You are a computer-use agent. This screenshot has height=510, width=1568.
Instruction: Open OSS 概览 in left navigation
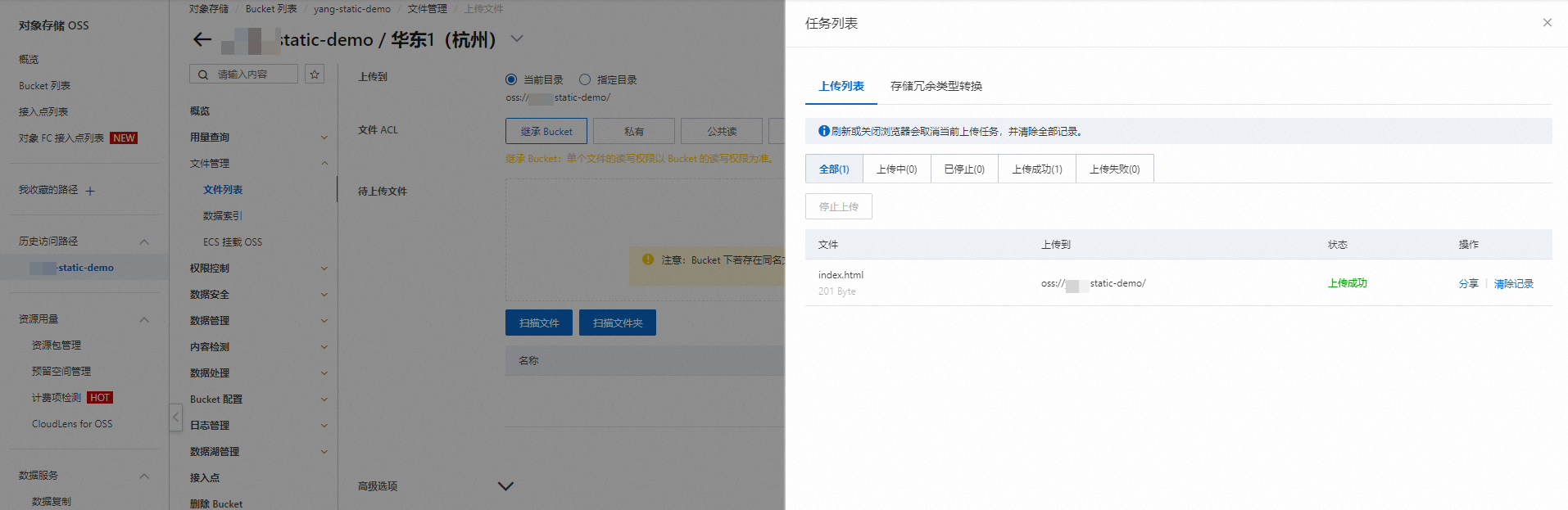[29, 60]
